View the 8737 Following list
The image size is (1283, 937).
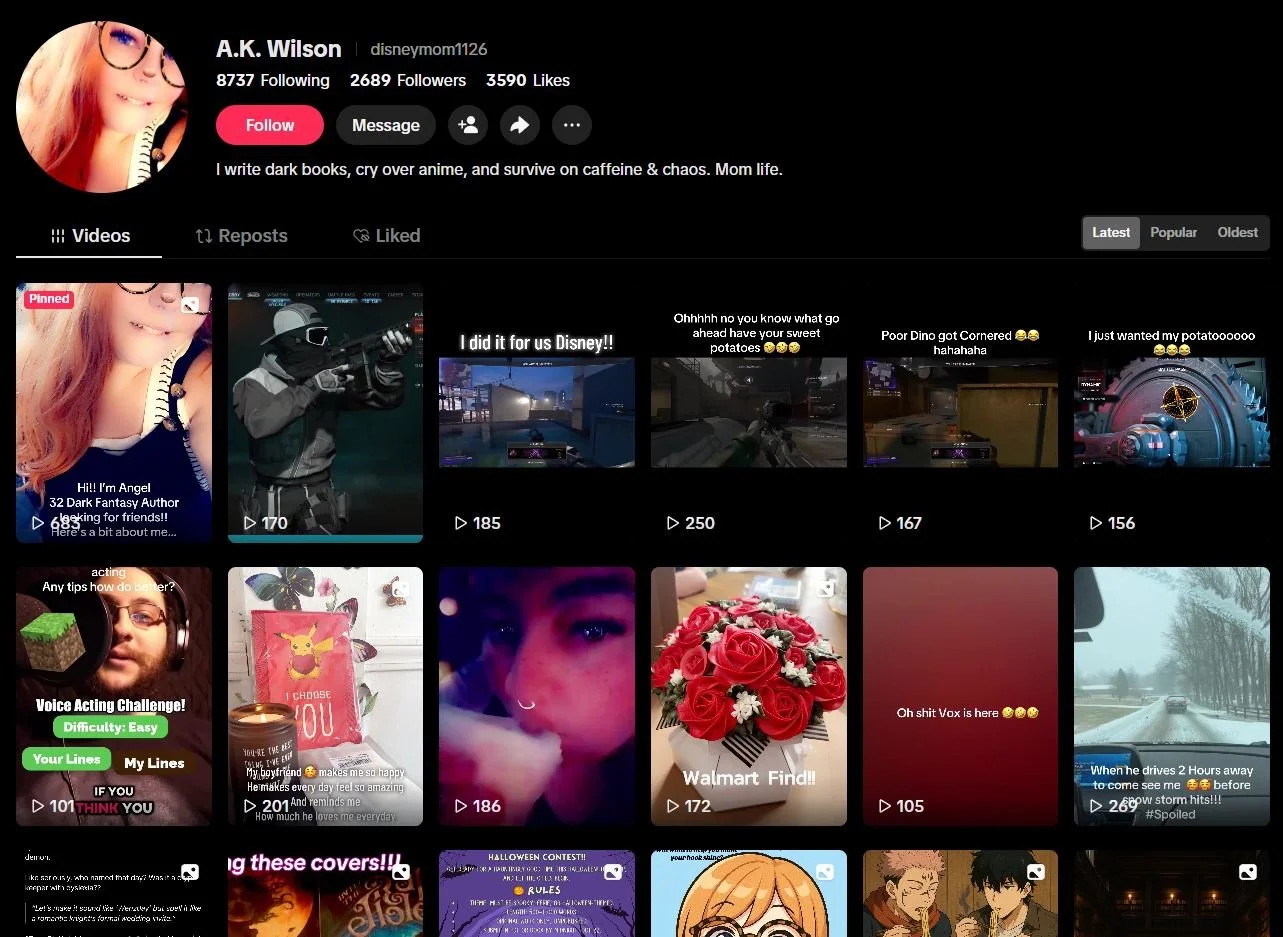tap(273, 81)
